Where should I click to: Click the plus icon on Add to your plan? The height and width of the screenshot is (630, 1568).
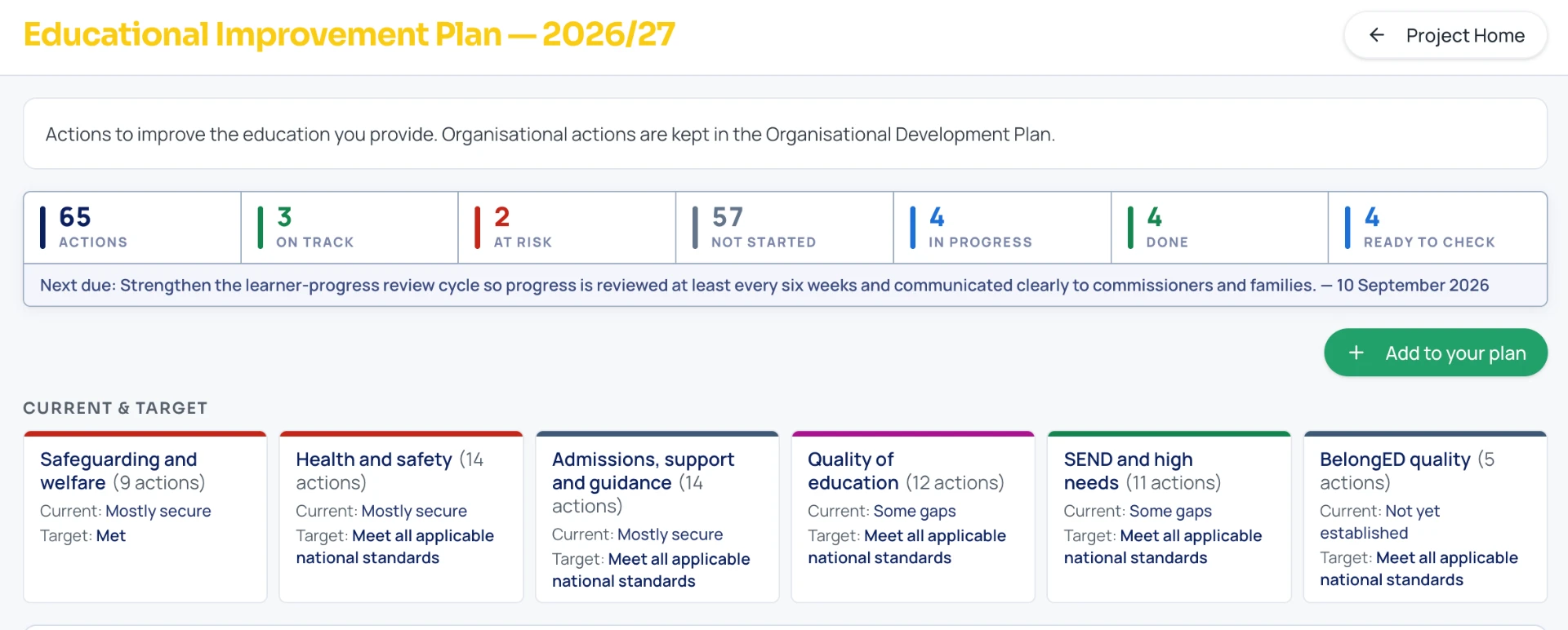pos(1356,353)
